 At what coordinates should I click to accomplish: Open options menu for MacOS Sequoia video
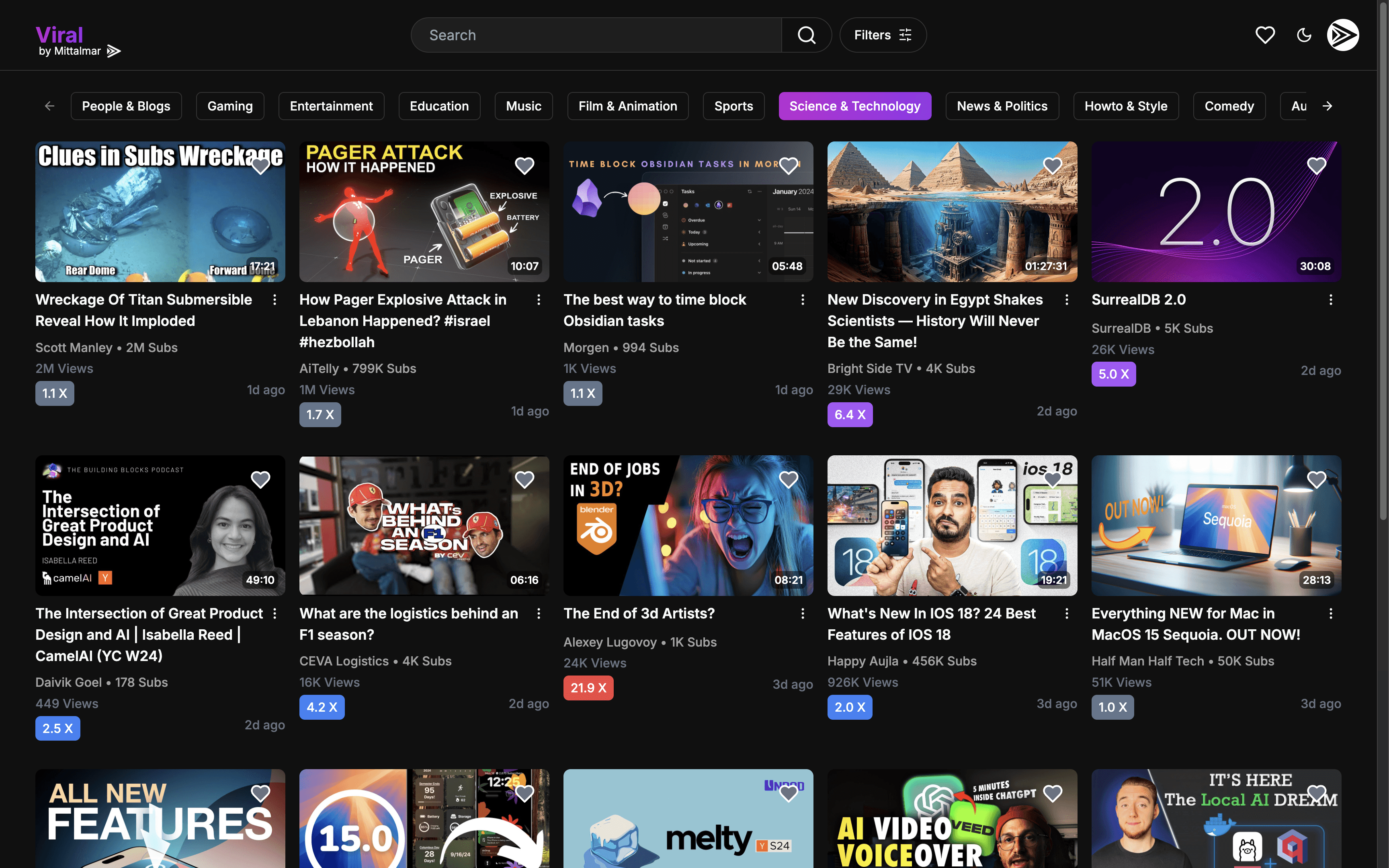1331,614
